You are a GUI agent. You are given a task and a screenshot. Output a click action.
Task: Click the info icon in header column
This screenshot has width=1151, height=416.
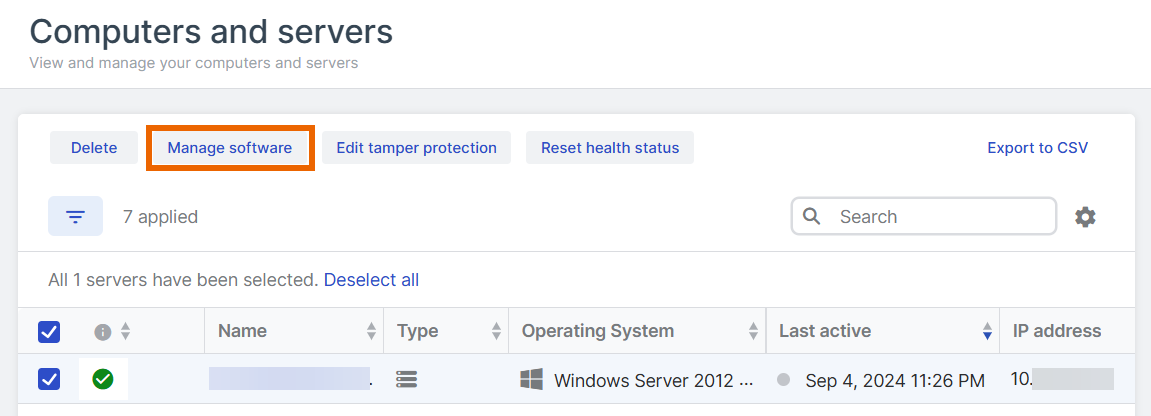(x=102, y=332)
